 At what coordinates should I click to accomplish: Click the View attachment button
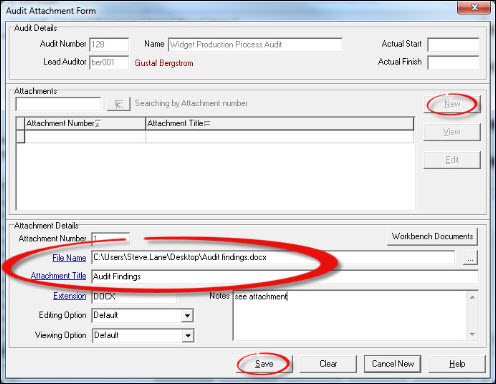point(452,132)
